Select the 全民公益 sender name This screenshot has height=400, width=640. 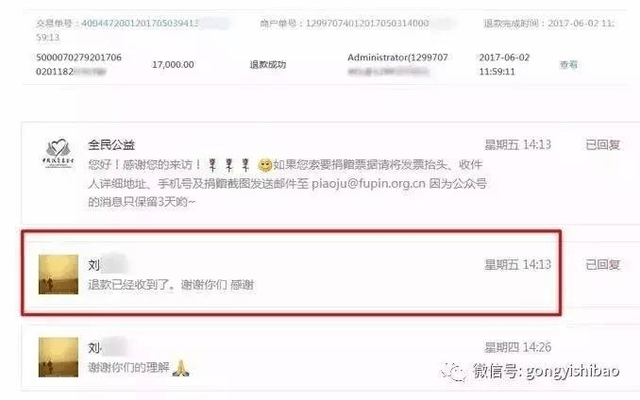click(111, 144)
